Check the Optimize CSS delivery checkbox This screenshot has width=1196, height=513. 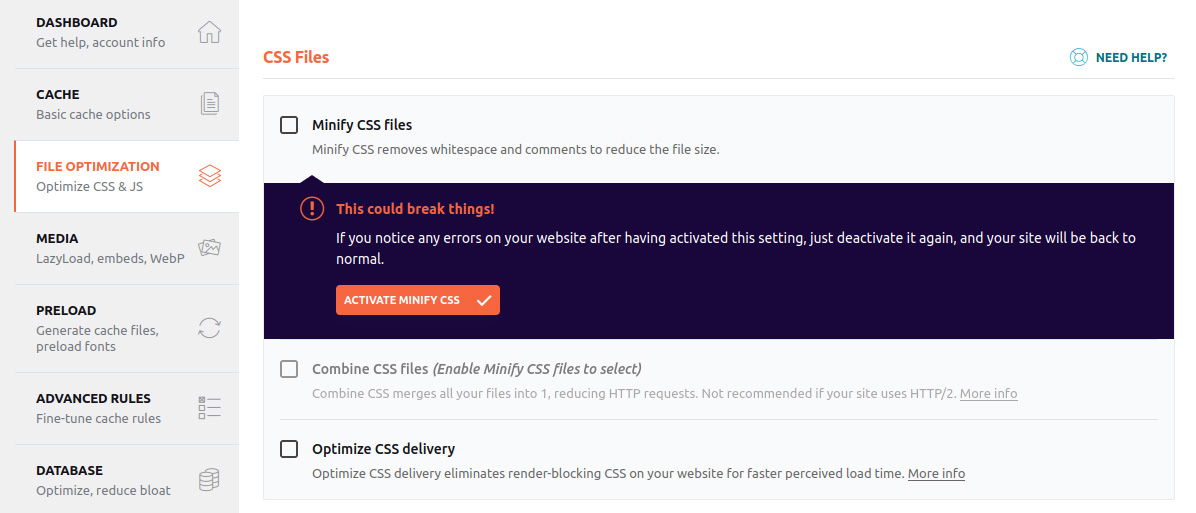[289, 449]
